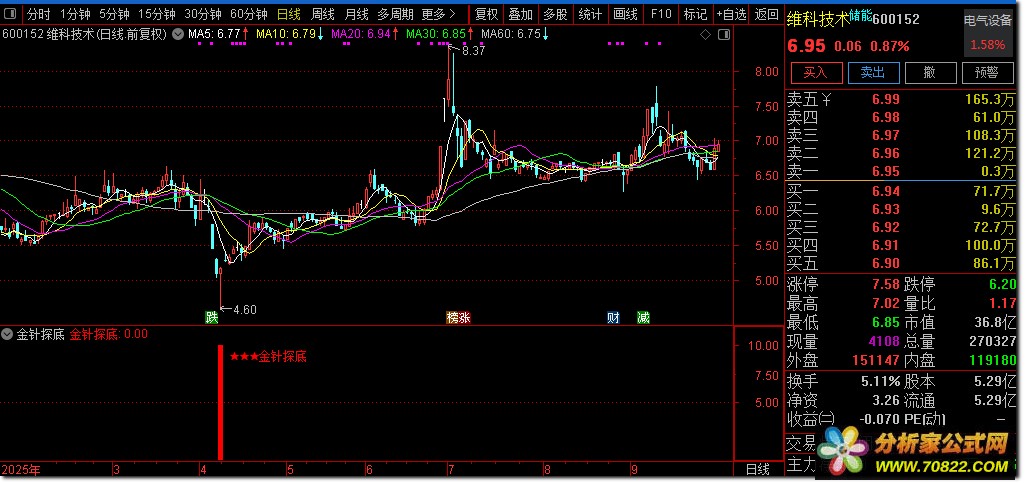This screenshot has width=1025, height=483.
Task: Click the 财 event marker below the chart
Action: (613, 318)
